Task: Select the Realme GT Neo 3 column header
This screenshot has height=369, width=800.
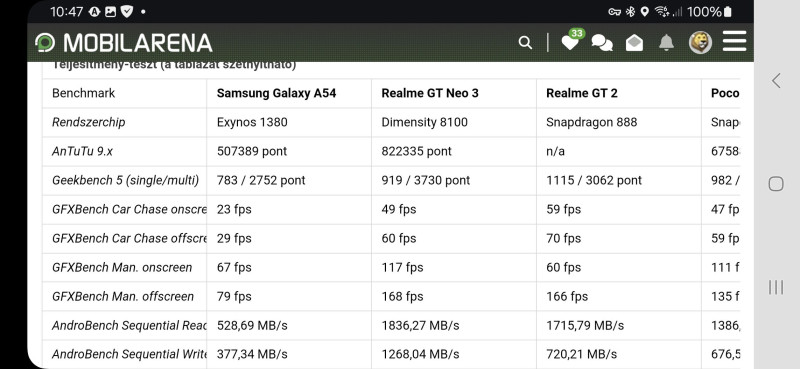Action: pos(430,93)
